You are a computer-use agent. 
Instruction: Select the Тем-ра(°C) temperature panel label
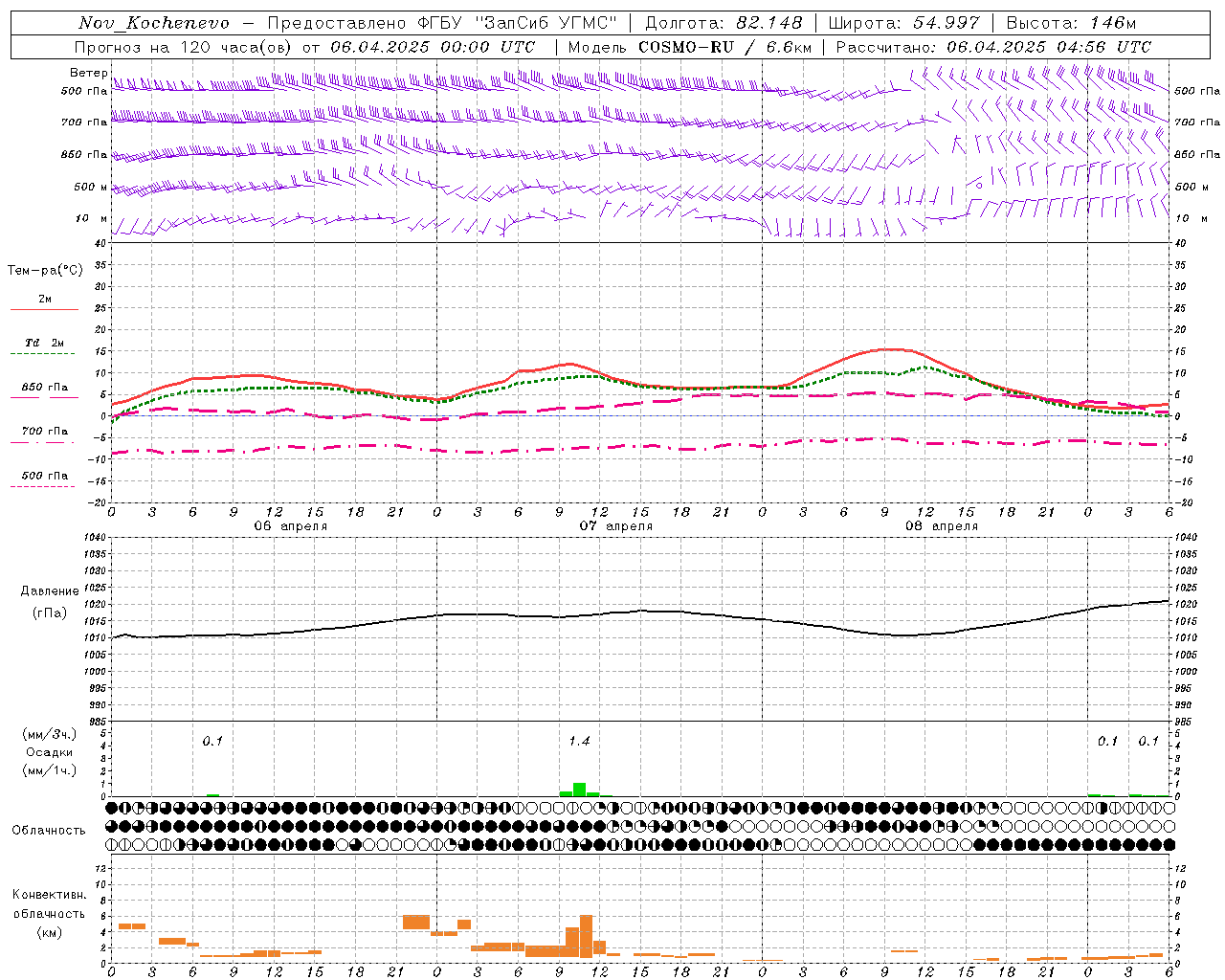pos(45,271)
